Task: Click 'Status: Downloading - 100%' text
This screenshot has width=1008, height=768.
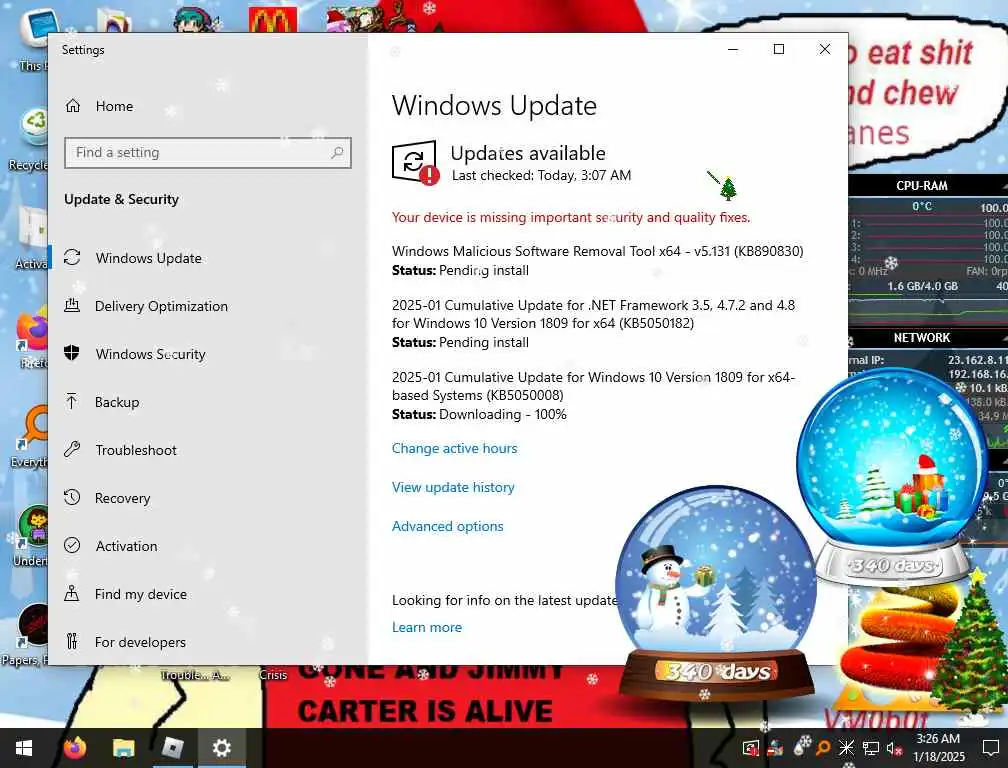Action: point(479,415)
